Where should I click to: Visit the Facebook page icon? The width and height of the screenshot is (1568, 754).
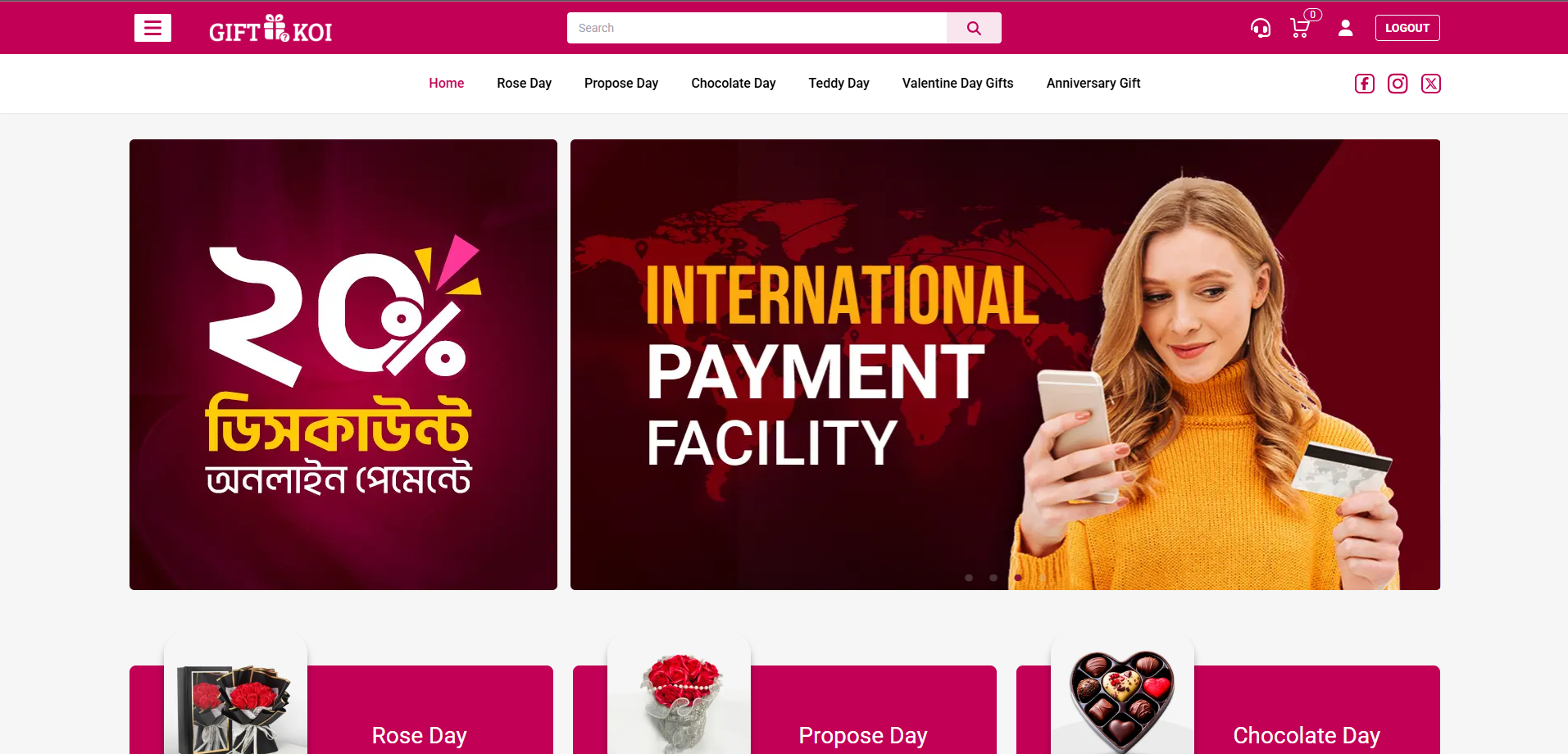point(1365,84)
